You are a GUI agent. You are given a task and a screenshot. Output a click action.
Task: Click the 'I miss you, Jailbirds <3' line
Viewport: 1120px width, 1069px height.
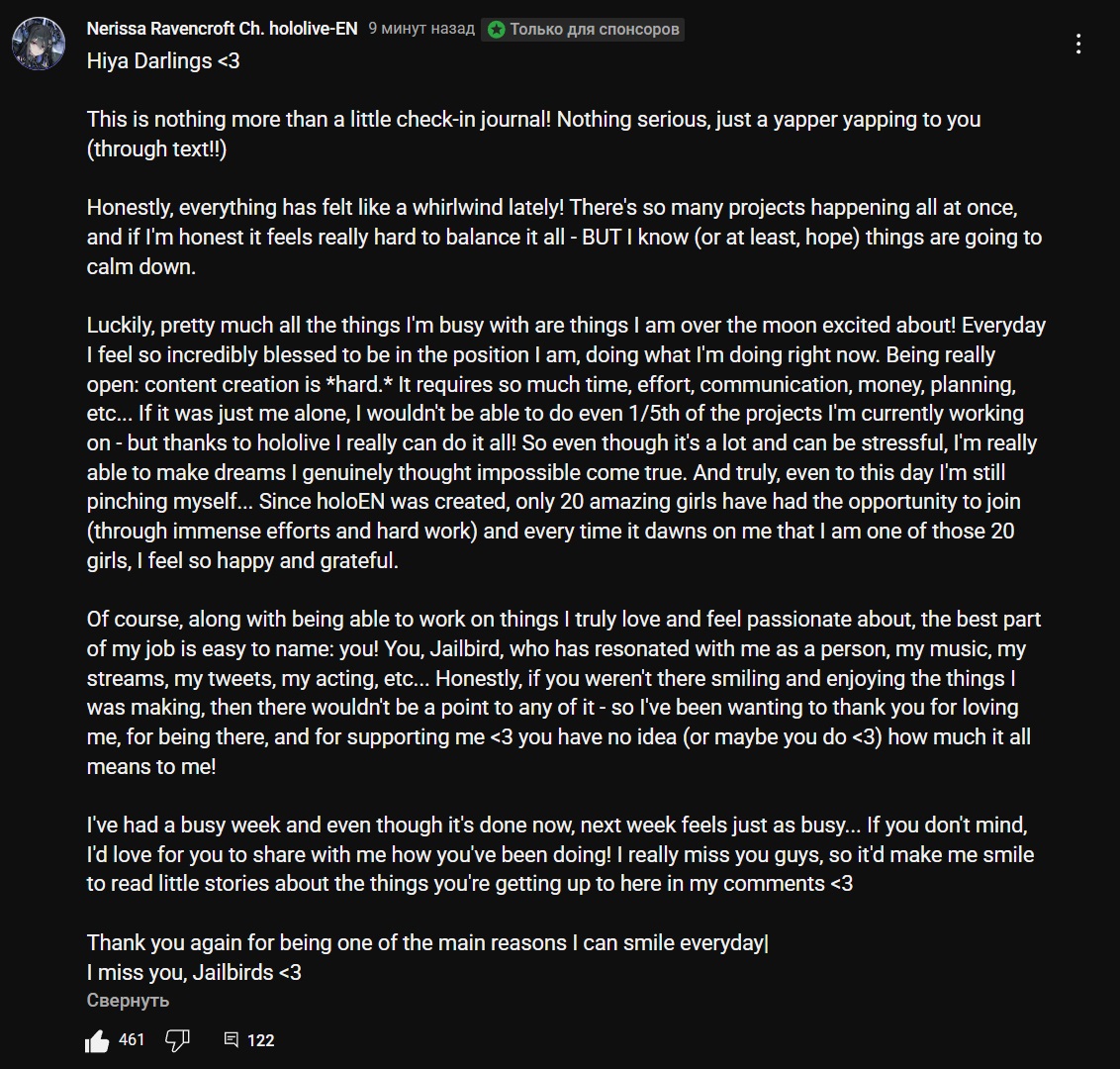tap(194, 972)
